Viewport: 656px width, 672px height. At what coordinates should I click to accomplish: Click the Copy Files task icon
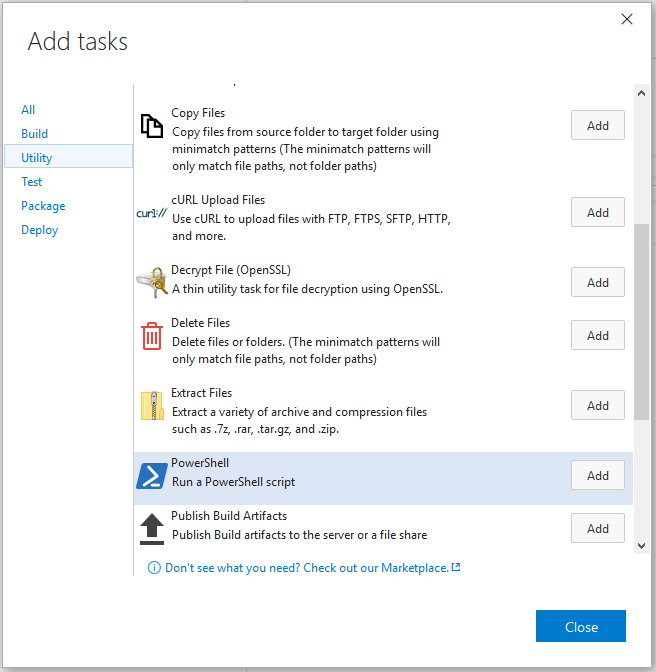(152, 126)
